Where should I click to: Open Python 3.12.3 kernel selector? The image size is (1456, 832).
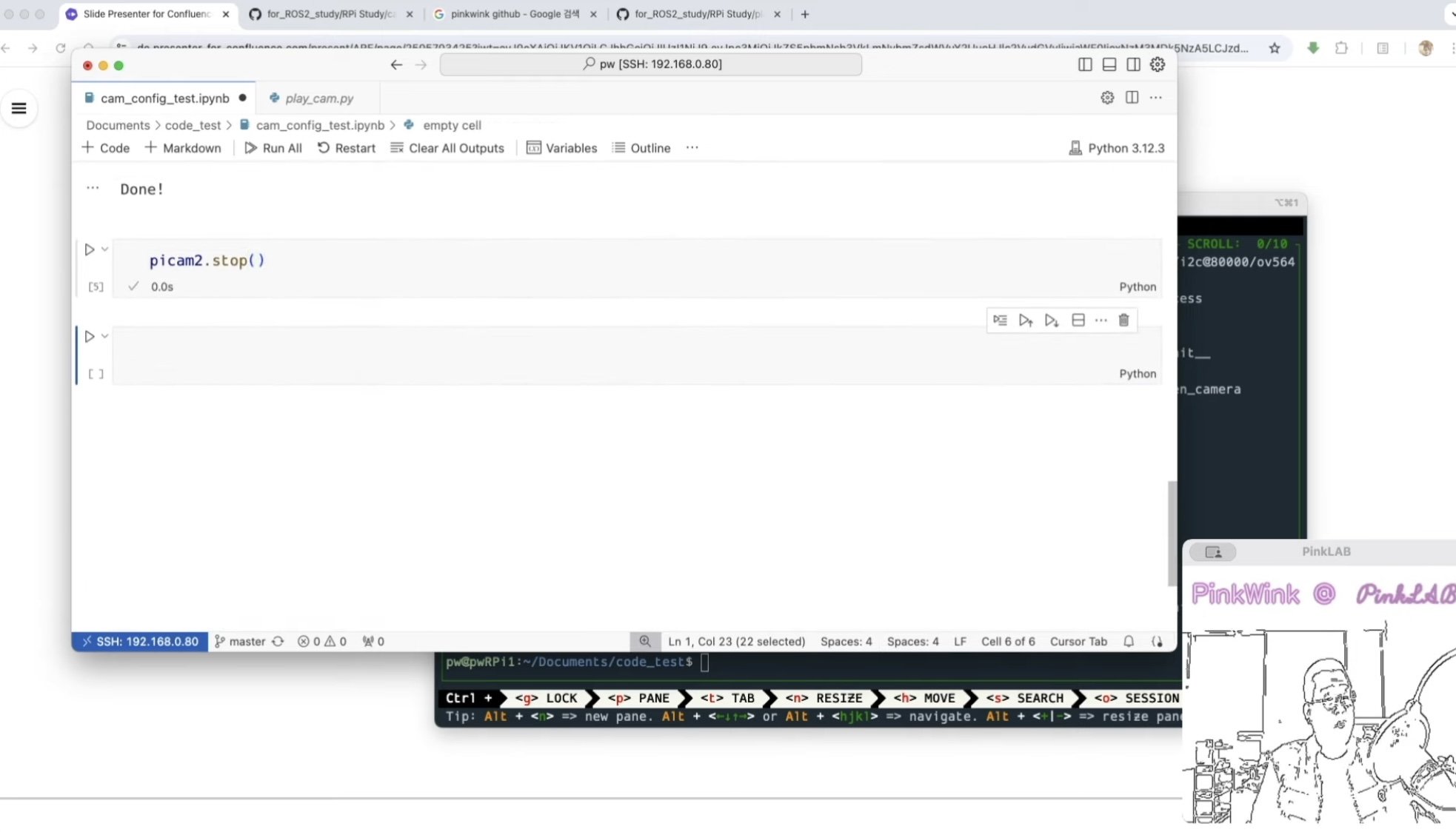tap(1117, 148)
